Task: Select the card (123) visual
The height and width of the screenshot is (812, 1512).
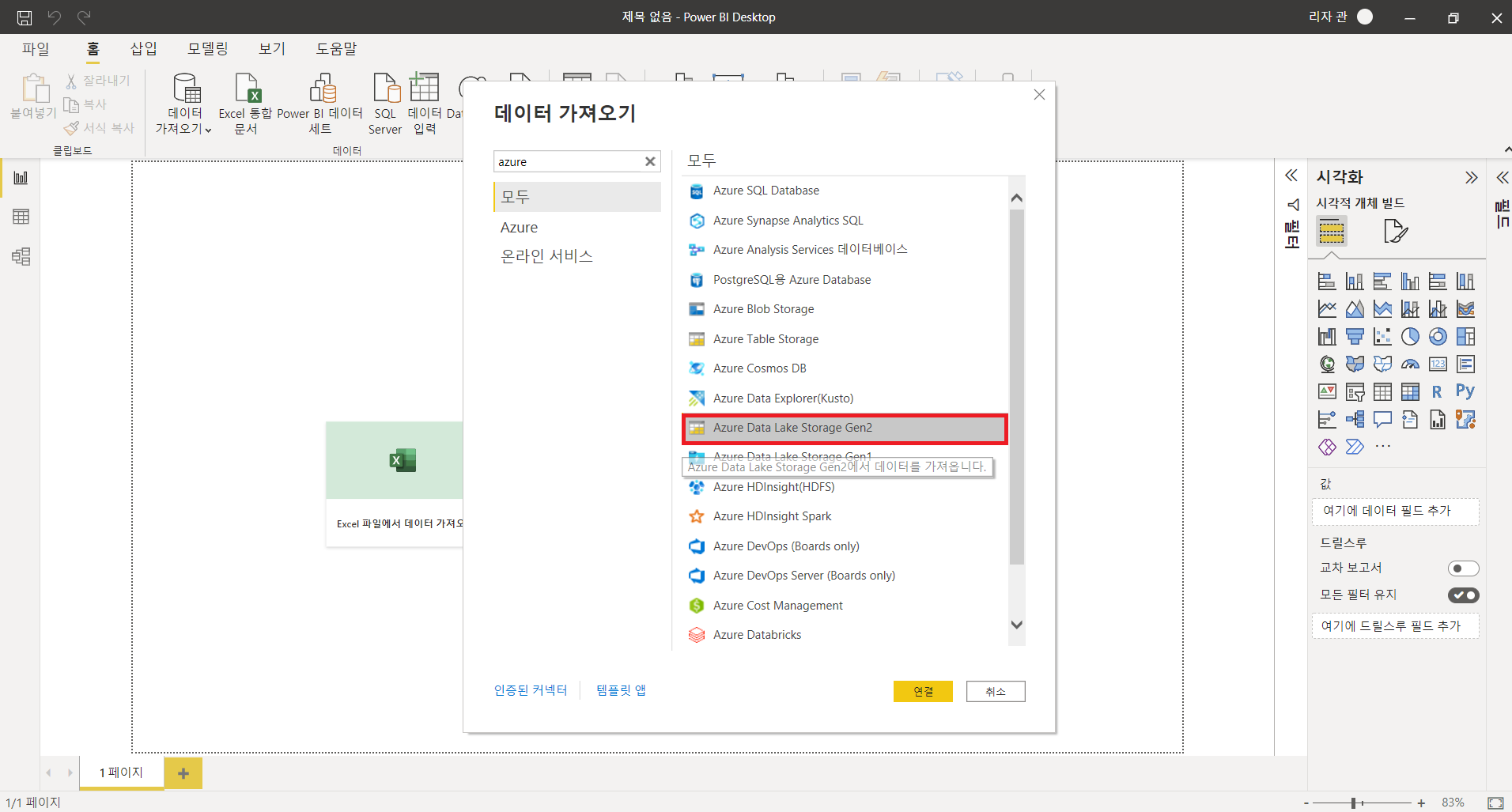Action: [x=1438, y=364]
